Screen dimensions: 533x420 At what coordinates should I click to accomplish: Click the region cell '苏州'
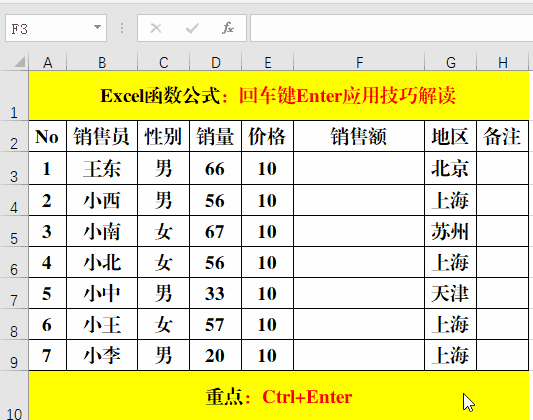click(451, 231)
